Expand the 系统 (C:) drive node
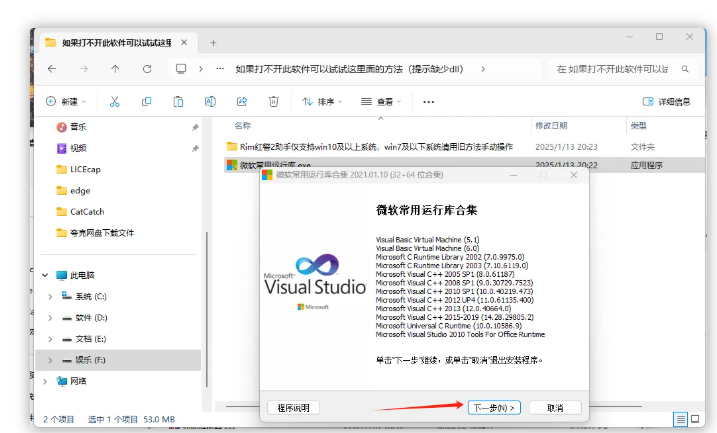This screenshot has width=717, height=433. 50,297
